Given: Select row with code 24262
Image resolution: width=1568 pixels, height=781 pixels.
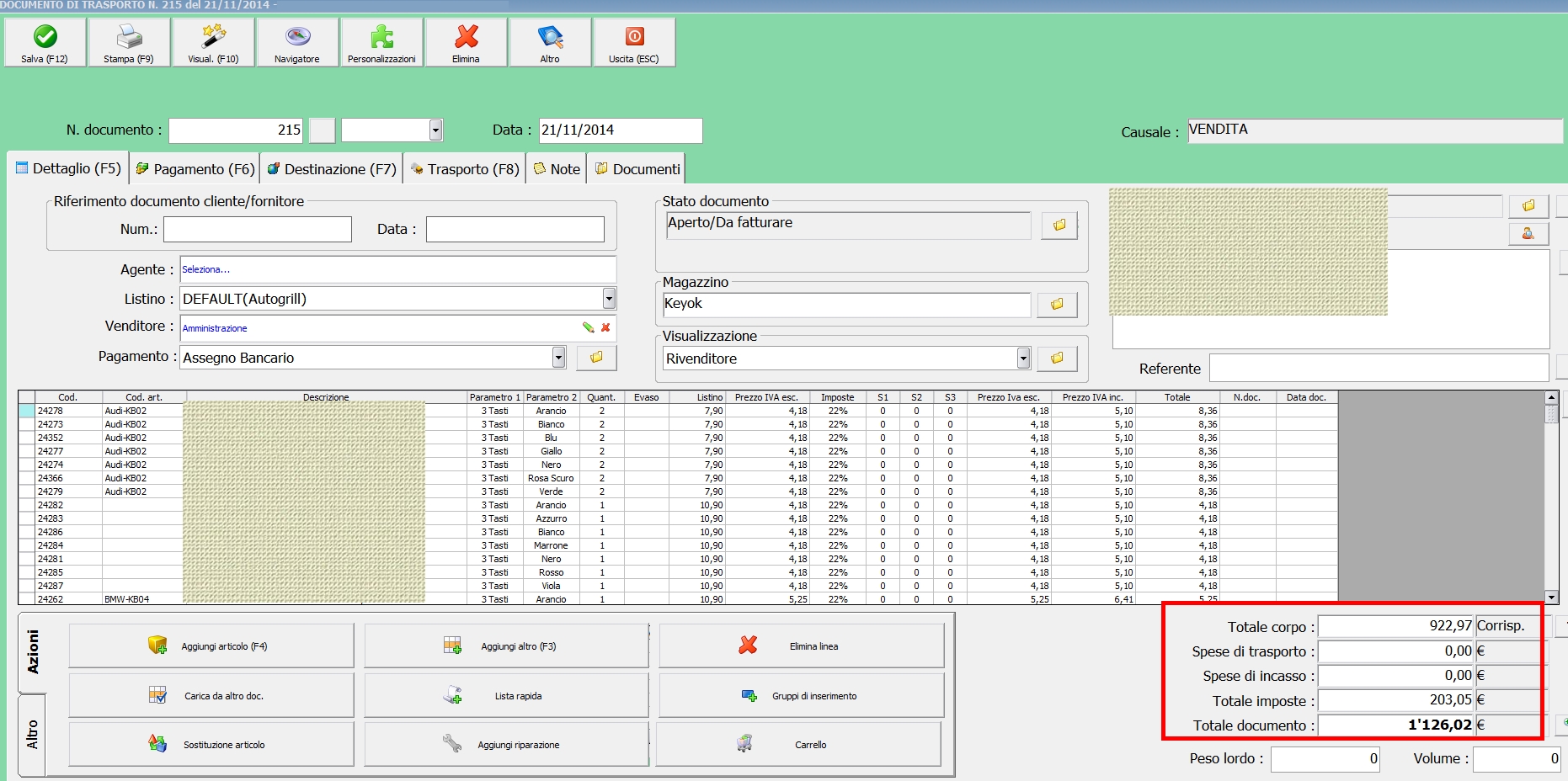Looking at the screenshot, I should 678,599.
